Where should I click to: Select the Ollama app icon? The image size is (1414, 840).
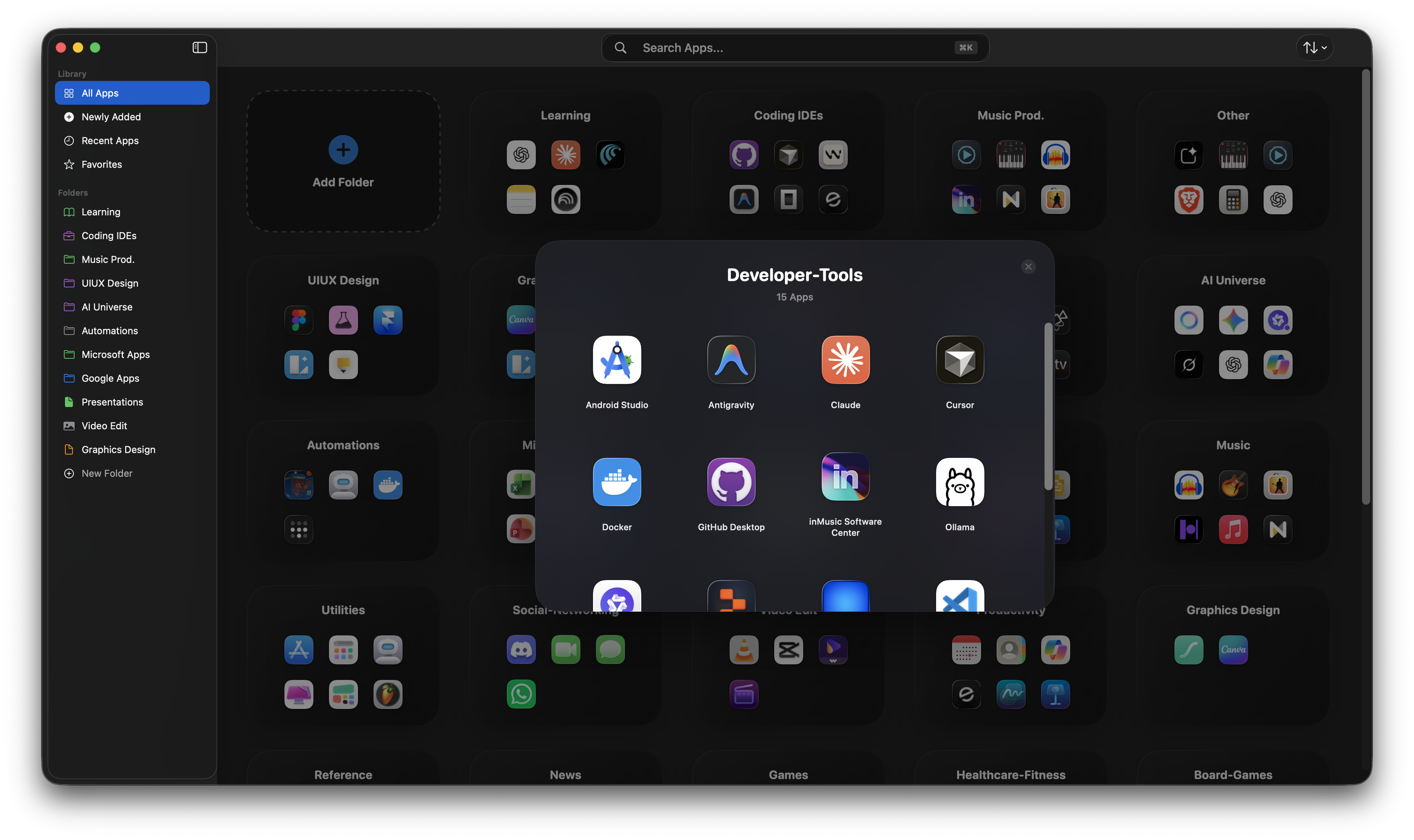tap(959, 482)
